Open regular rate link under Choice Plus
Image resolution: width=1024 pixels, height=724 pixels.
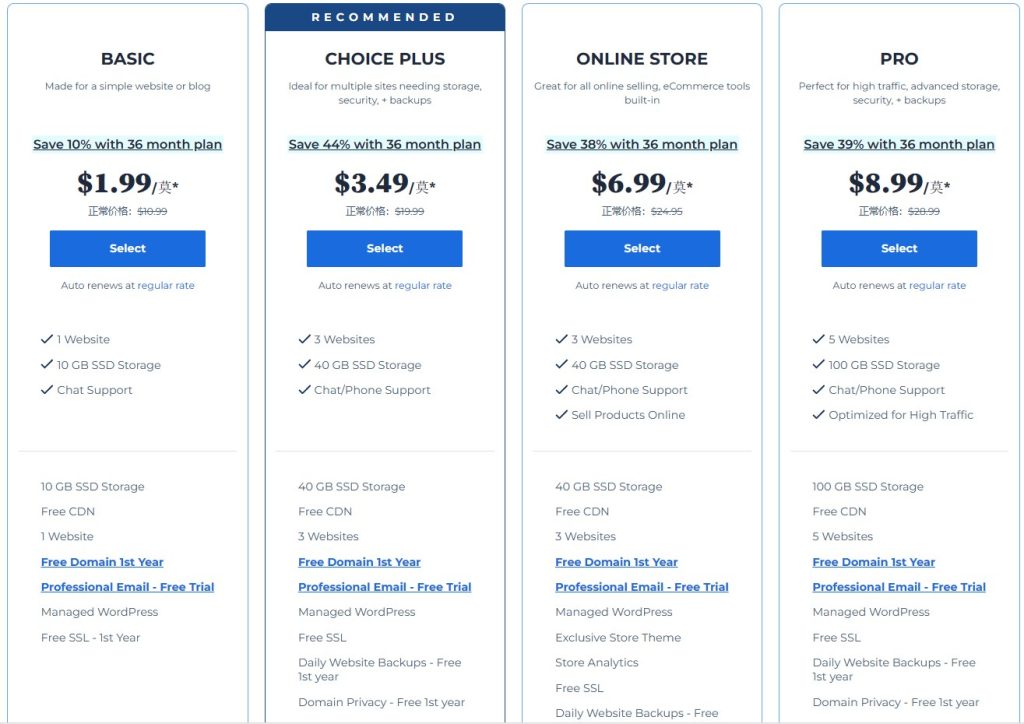click(x=423, y=286)
